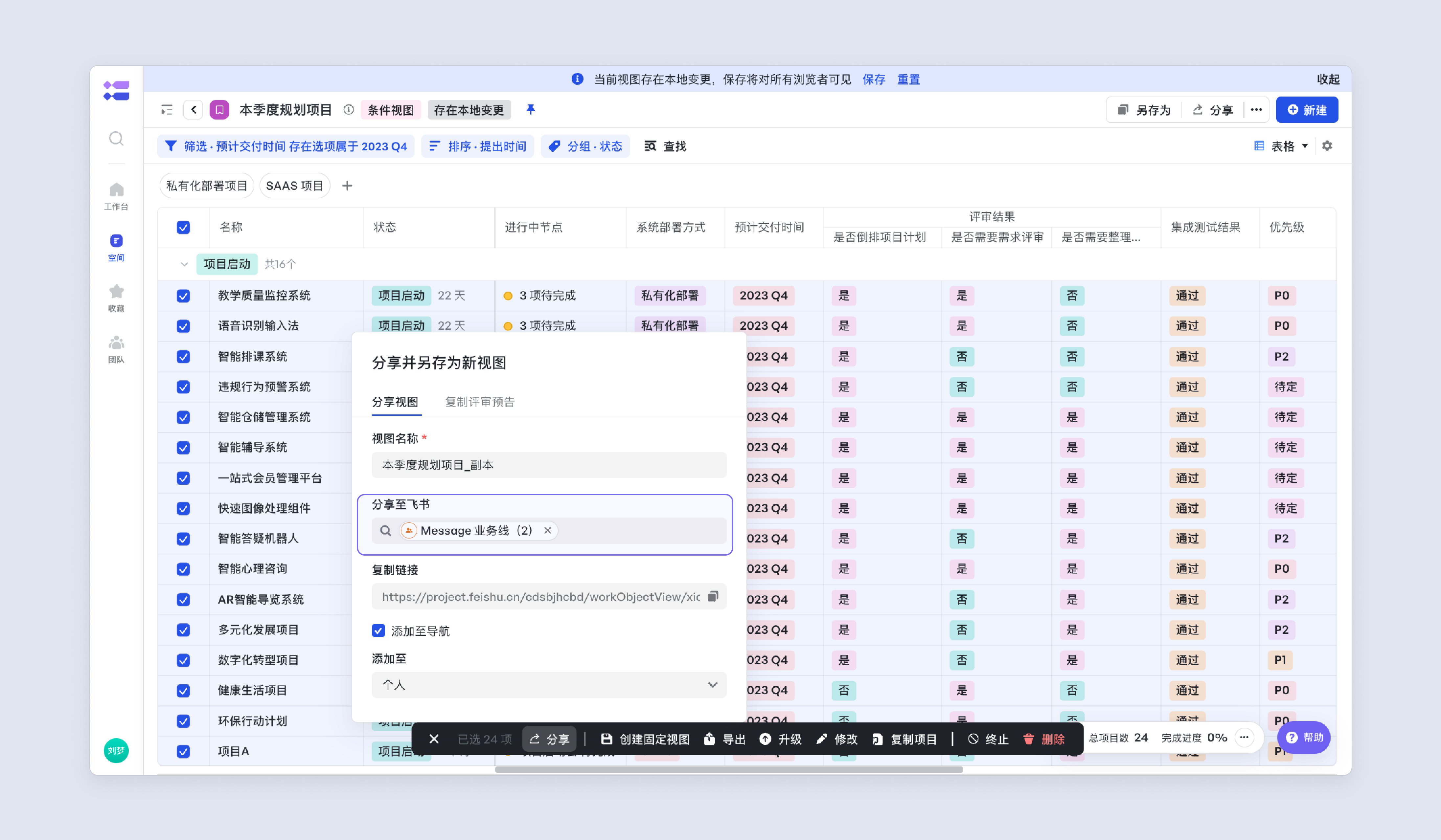The height and width of the screenshot is (840, 1441).
Task: Switch to 复制评审预告 tab
Action: 480,402
